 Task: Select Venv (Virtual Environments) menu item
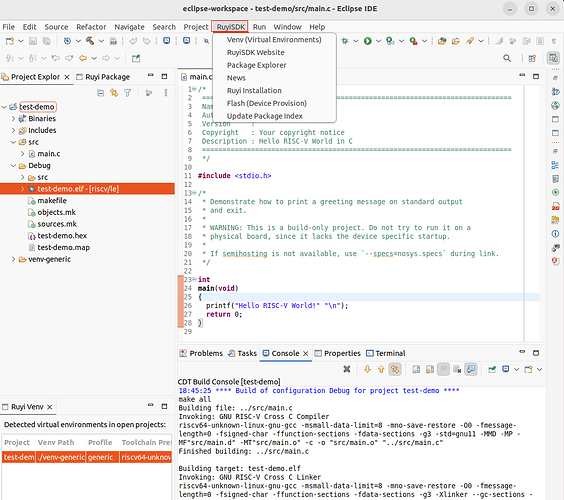tap(274, 40)
